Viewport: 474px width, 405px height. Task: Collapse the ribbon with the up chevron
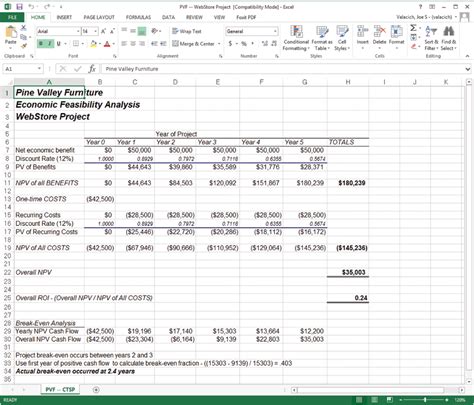pyautogui.click(x=467, y=56)
